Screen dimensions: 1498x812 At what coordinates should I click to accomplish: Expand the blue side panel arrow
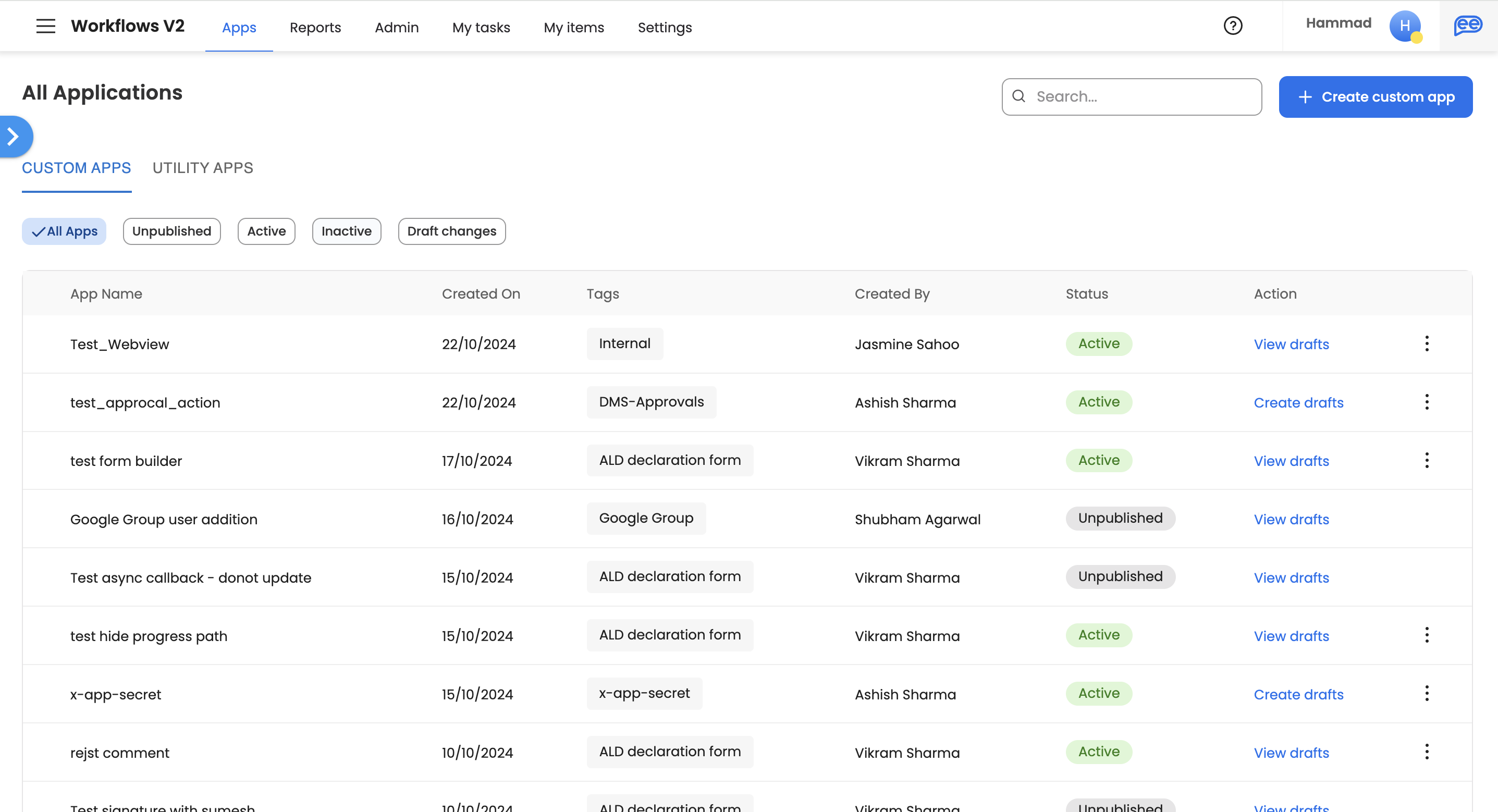14,137
